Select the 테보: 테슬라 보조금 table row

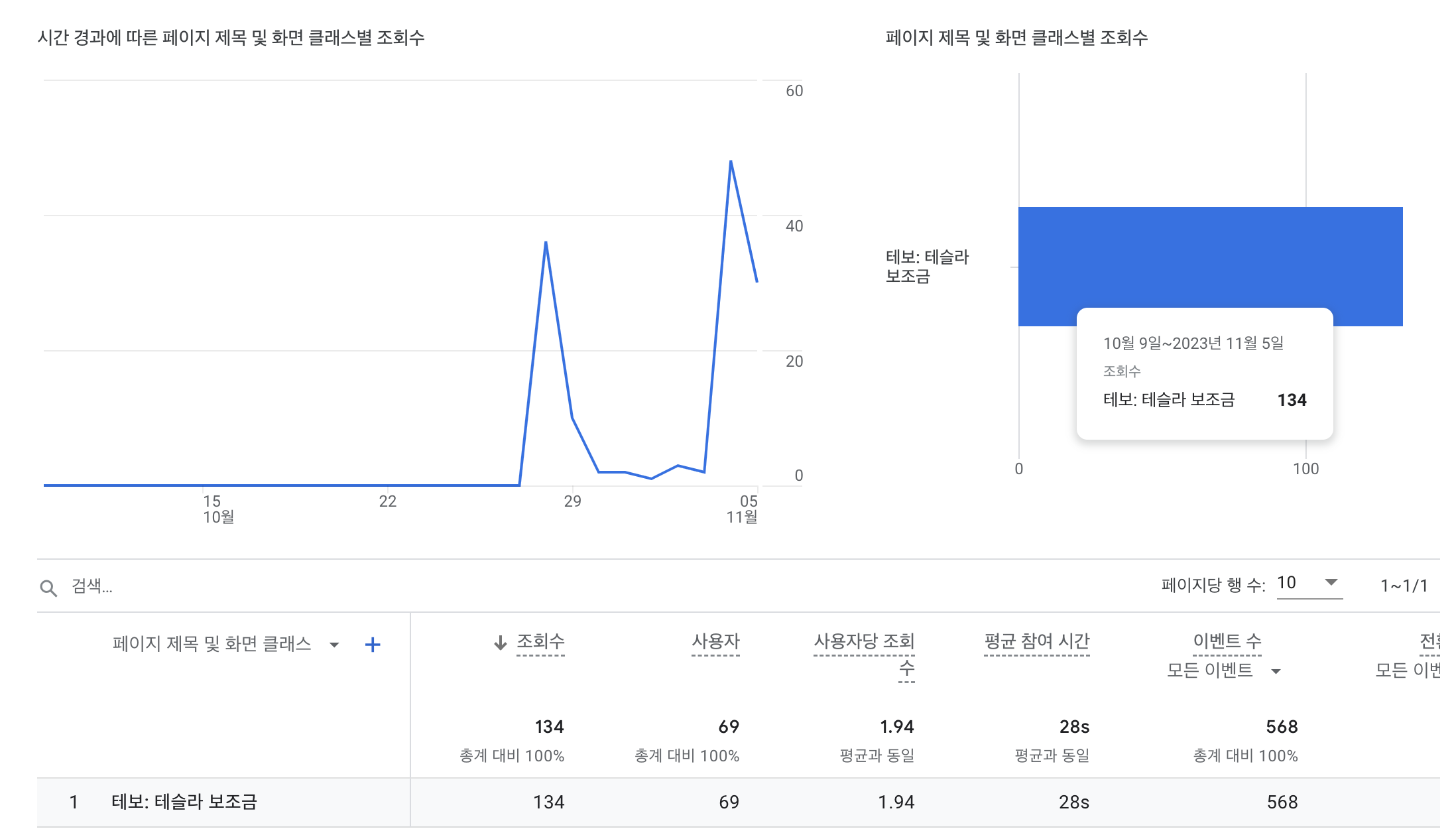click(x=184, y=802)
